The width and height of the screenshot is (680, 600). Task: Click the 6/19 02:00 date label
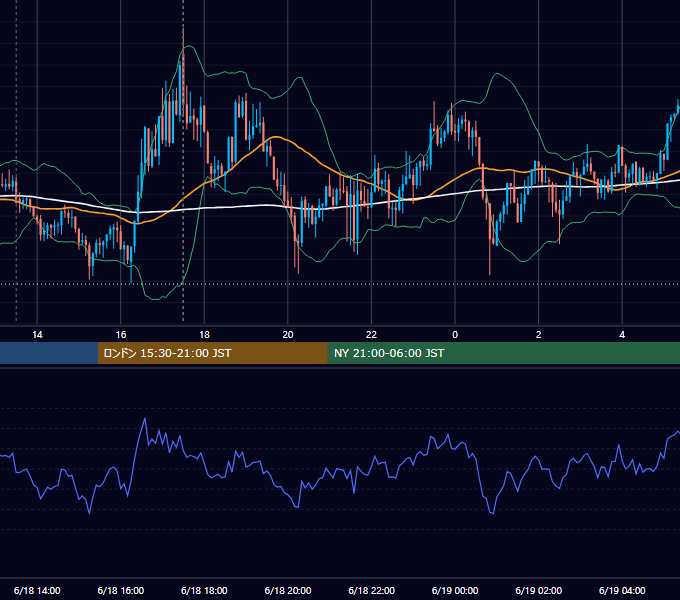click(539, 590)
